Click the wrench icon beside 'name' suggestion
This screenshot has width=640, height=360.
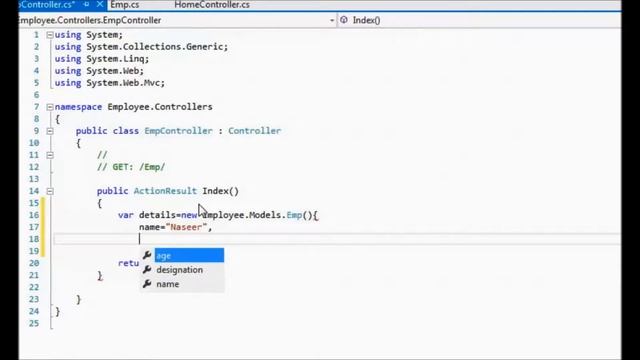tap(147, 284)
